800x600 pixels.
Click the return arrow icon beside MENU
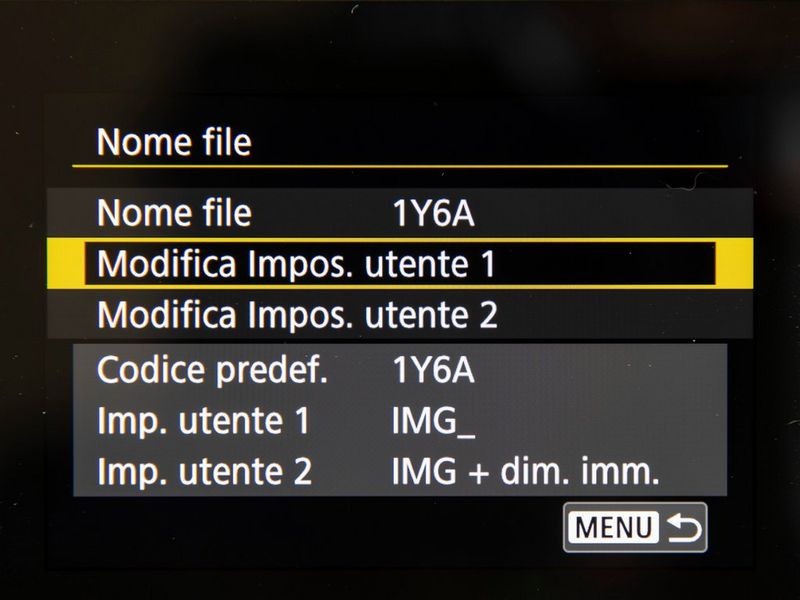click(685, 527)
